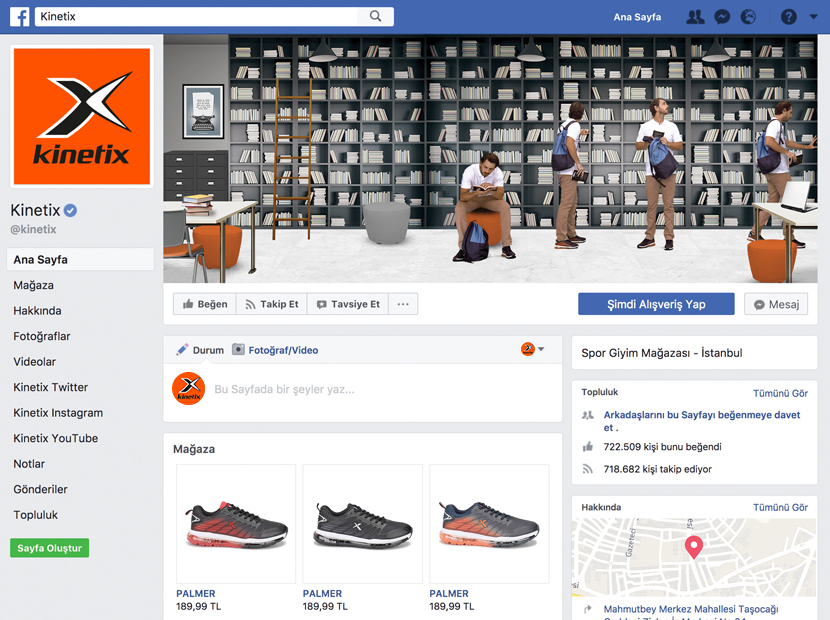Image resolution: width=830 pixels, height=620 pixels.
Task: Click the @kinetix username text
Action: click(33, 229)
